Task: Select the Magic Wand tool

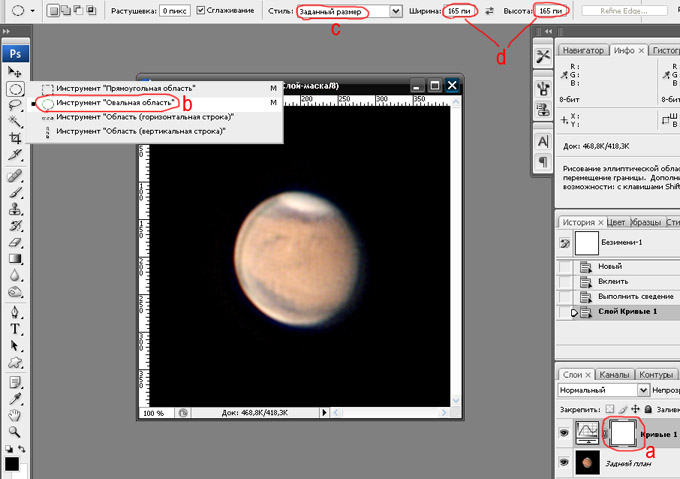Action: coord(14,122)
